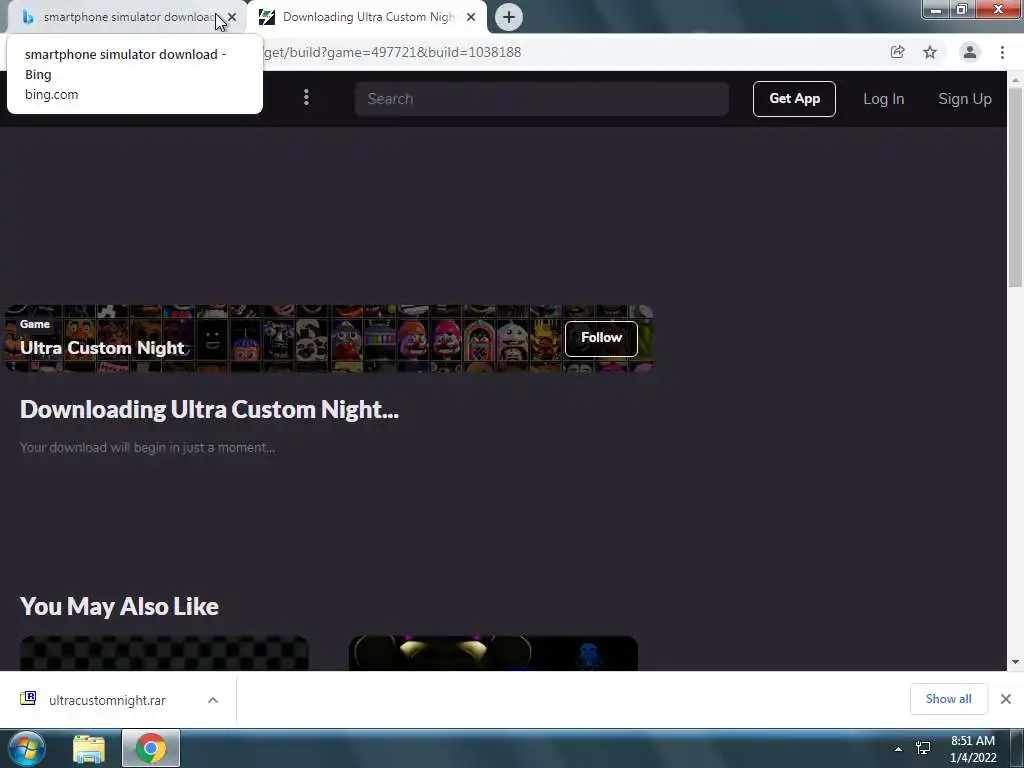Show all downloads

(x=948, y=699)
